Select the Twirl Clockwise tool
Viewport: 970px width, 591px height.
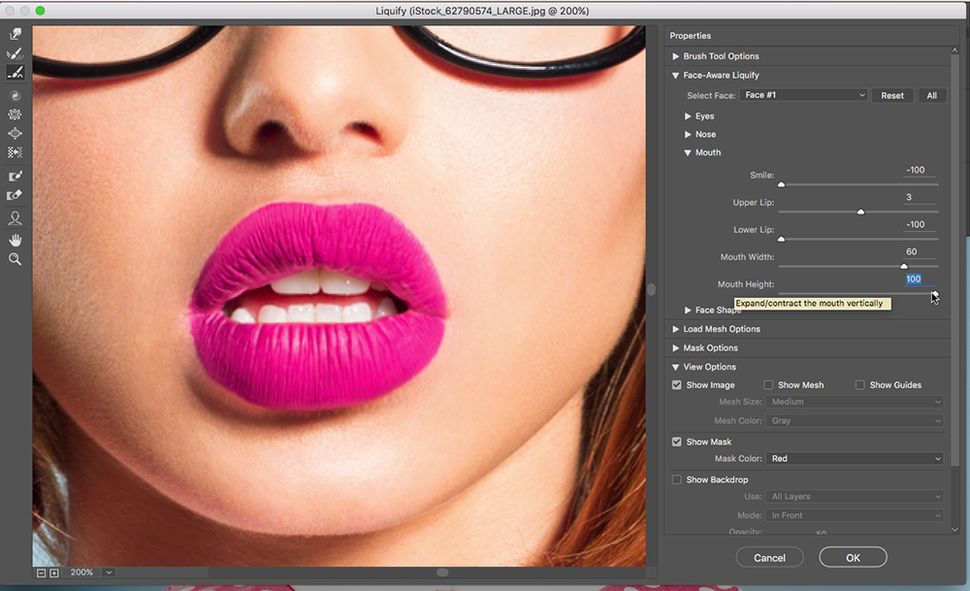pyautogui.click(x=14, y=95)
